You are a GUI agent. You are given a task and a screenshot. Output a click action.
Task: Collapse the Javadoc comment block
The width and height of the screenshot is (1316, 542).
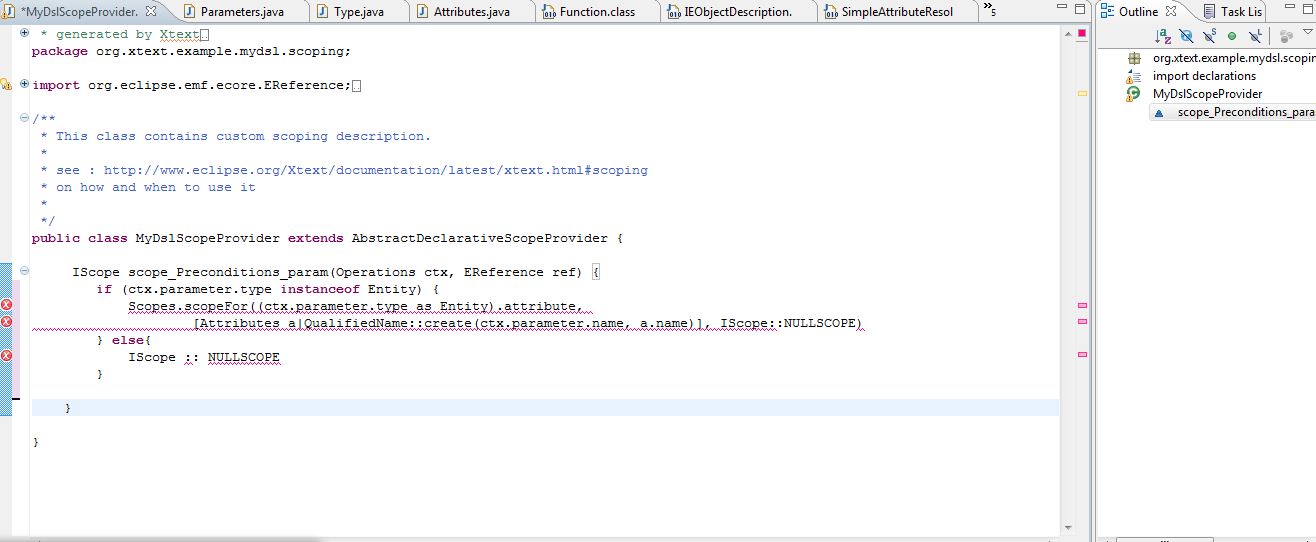tap(24, 119)
